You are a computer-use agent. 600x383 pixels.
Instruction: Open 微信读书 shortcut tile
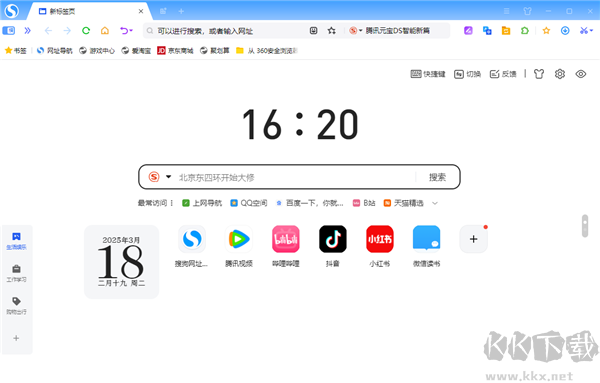(x=426, y=246)
